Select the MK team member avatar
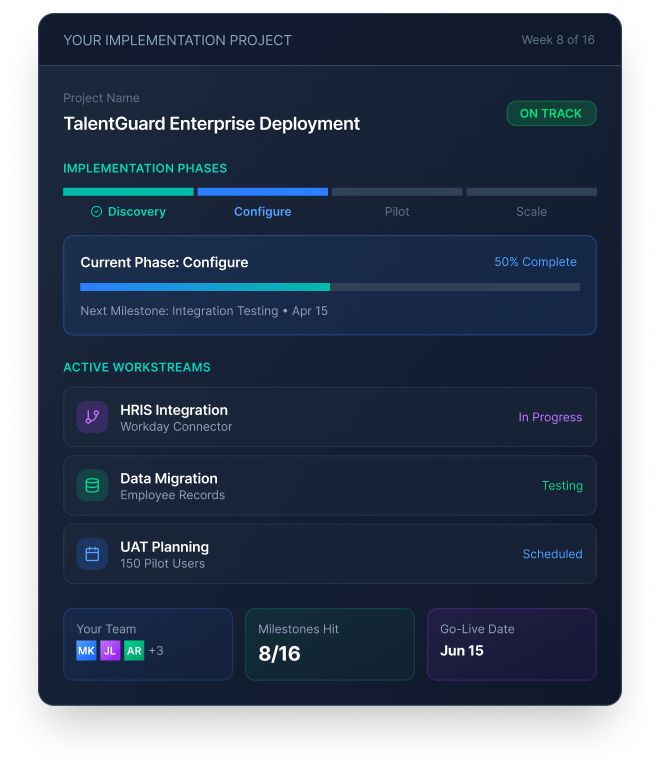The height and width of the screenshot is (769, 661). pos(86,650)
